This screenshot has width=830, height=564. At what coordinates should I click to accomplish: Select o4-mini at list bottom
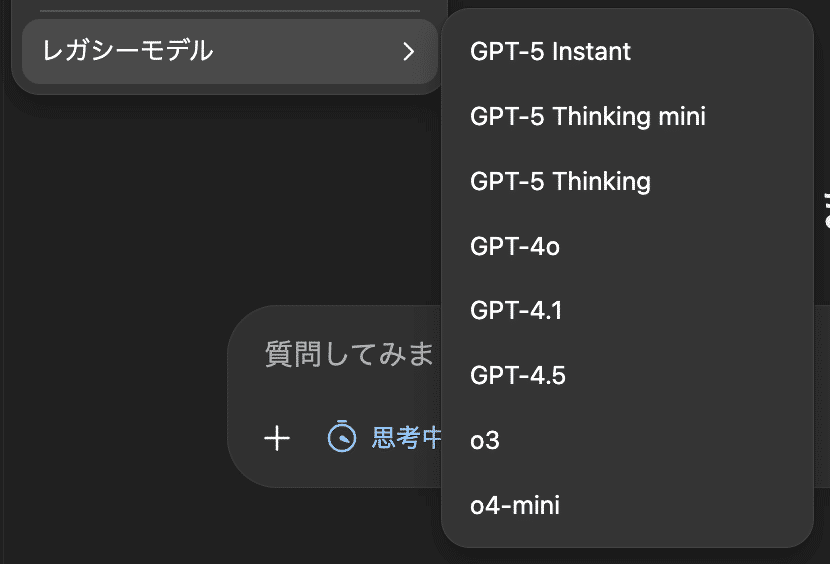point(514,505)
